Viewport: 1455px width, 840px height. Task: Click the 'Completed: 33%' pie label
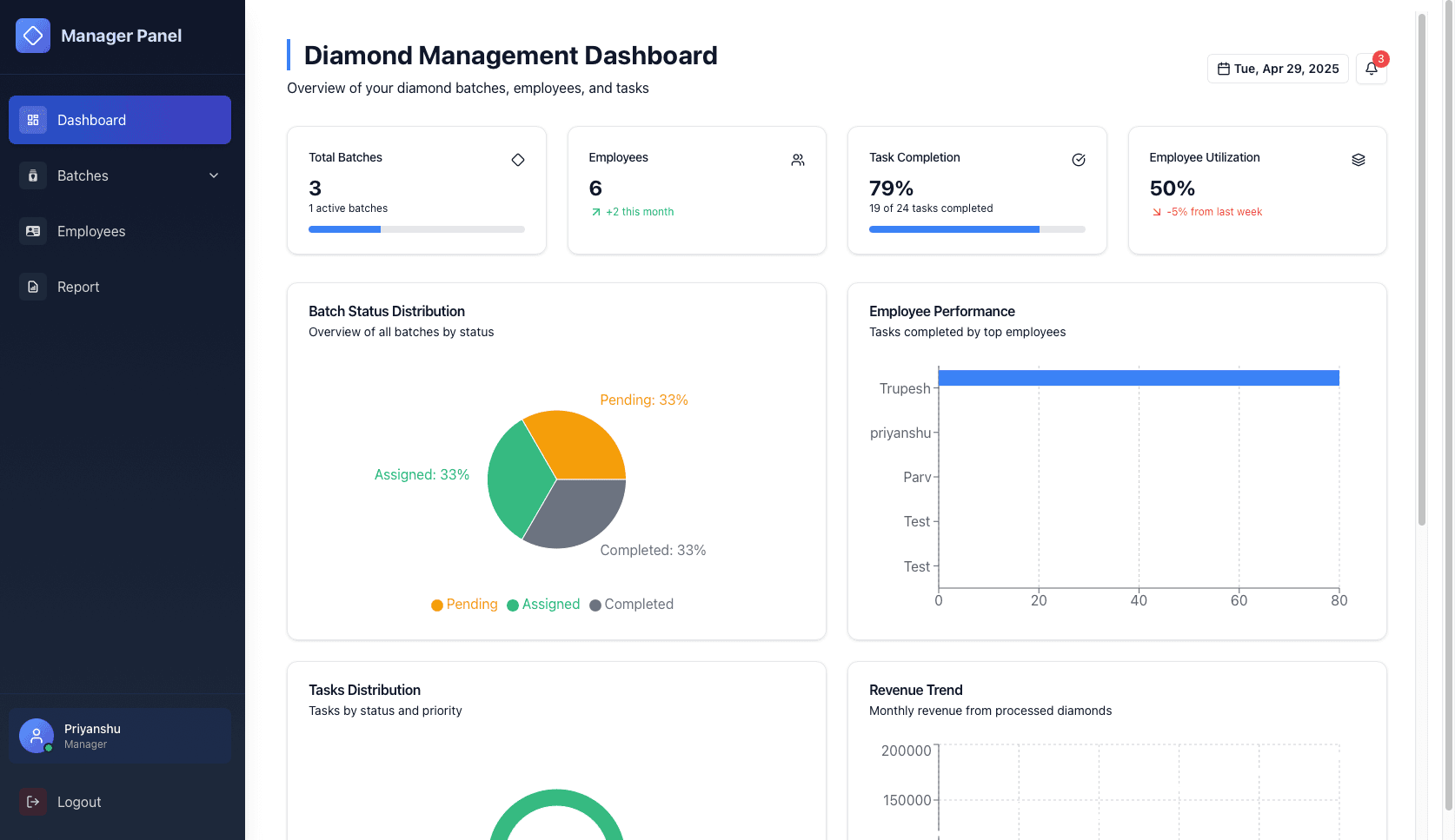tap(653, 550)
